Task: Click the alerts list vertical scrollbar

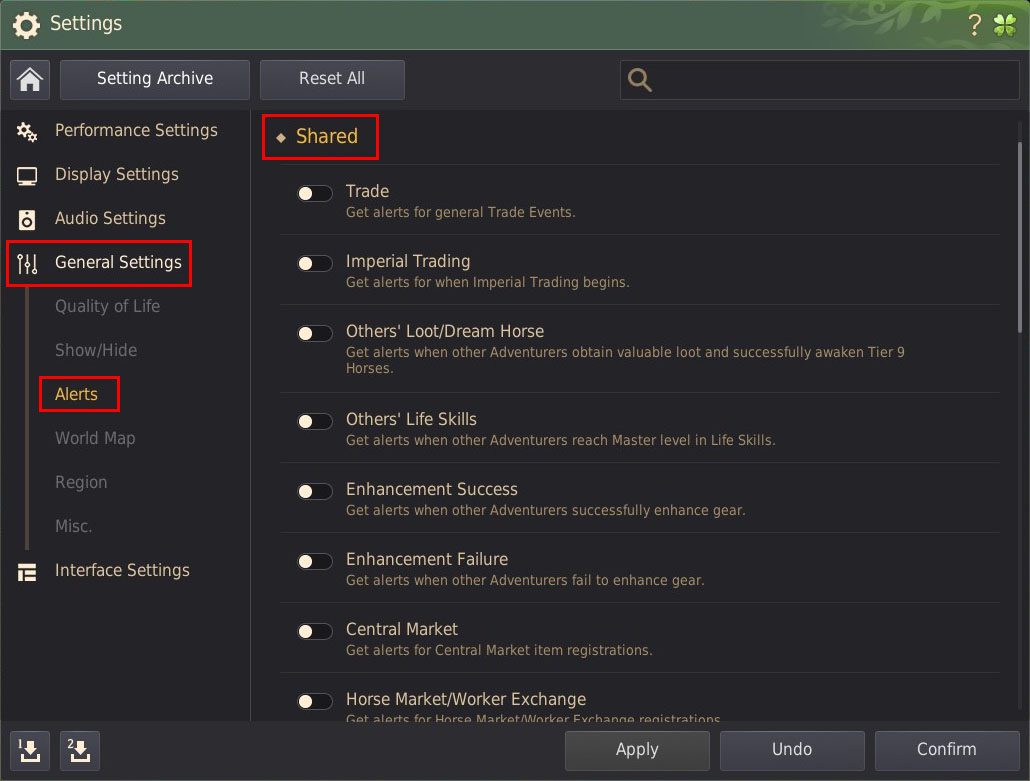Action: pyautogui.click(x=1019, y=236)
